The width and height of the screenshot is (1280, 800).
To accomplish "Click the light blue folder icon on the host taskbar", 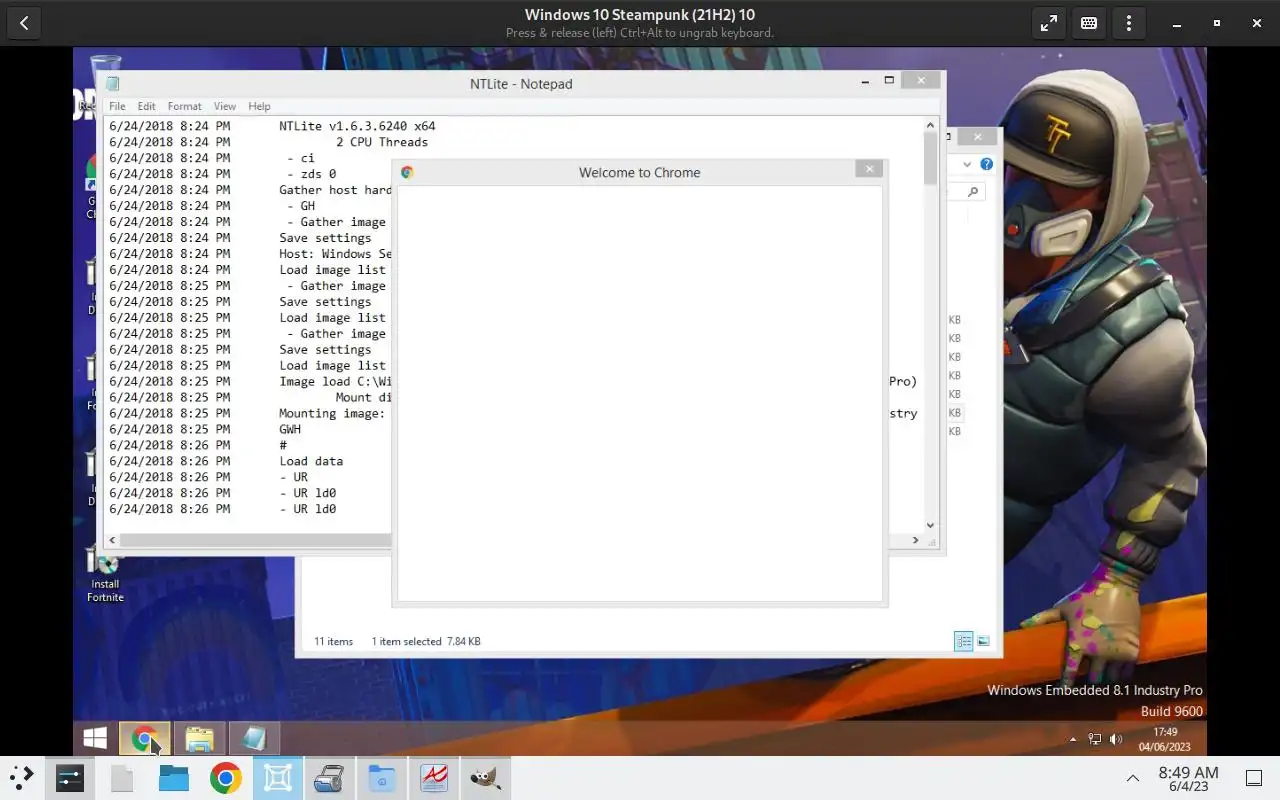I will tap(382, 778).
